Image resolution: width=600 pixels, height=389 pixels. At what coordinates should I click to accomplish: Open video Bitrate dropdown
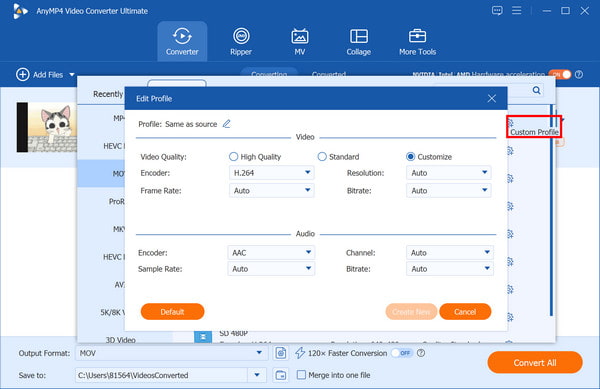click(449, 190)
